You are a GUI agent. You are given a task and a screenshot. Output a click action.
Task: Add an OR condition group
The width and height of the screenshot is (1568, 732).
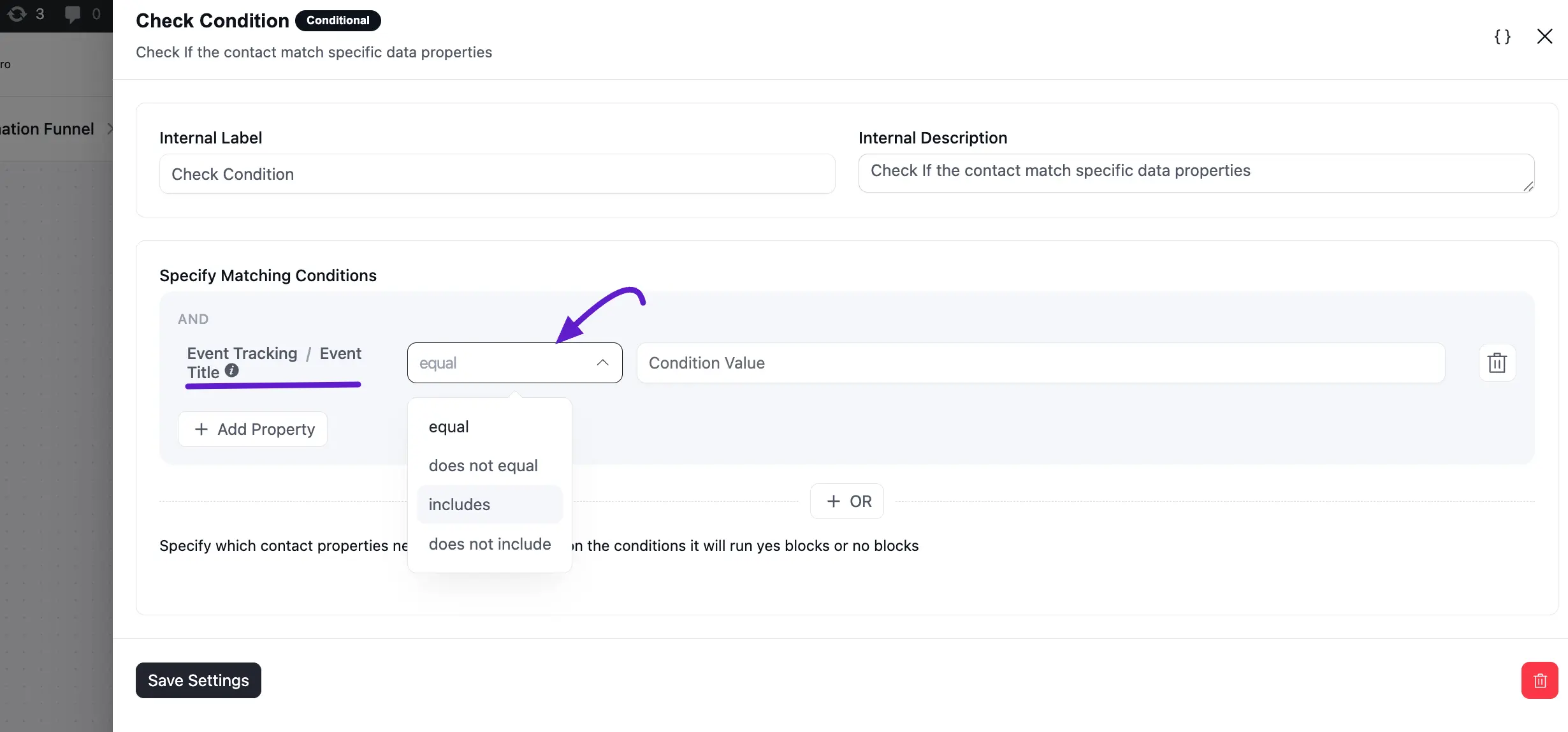coord(847,501)
